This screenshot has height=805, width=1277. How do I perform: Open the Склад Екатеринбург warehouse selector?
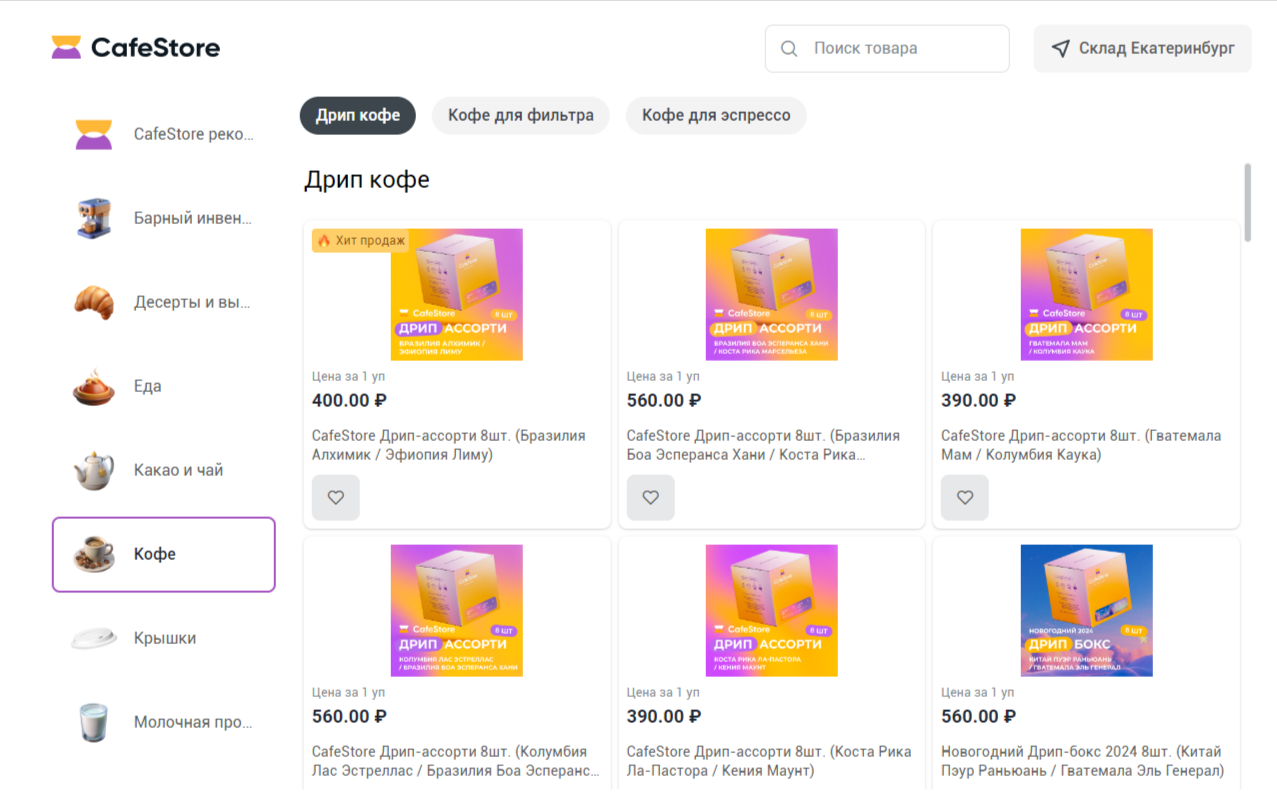(1142, 48)
